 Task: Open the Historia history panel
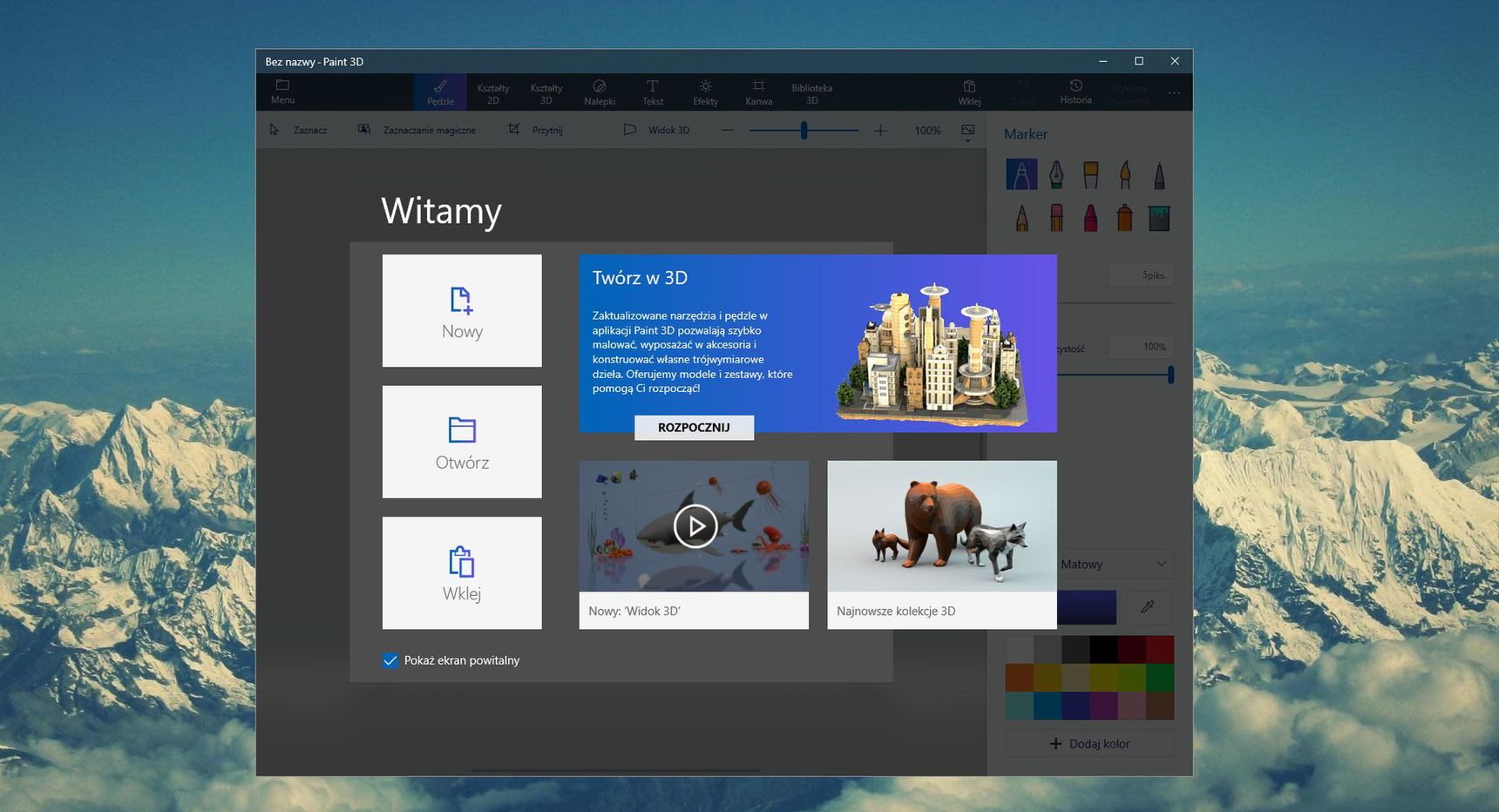[1075, 91]
